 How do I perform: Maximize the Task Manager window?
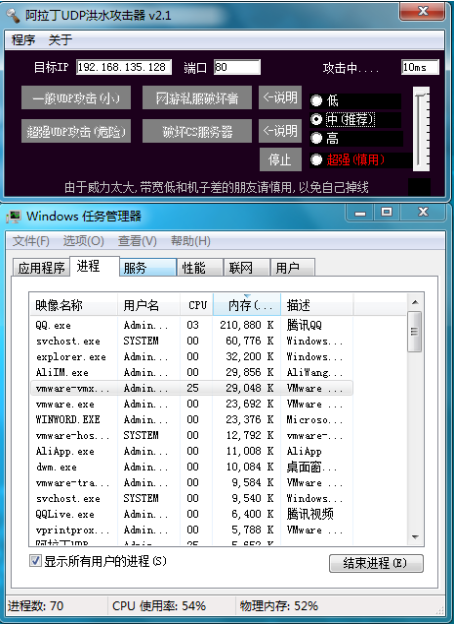387,213
